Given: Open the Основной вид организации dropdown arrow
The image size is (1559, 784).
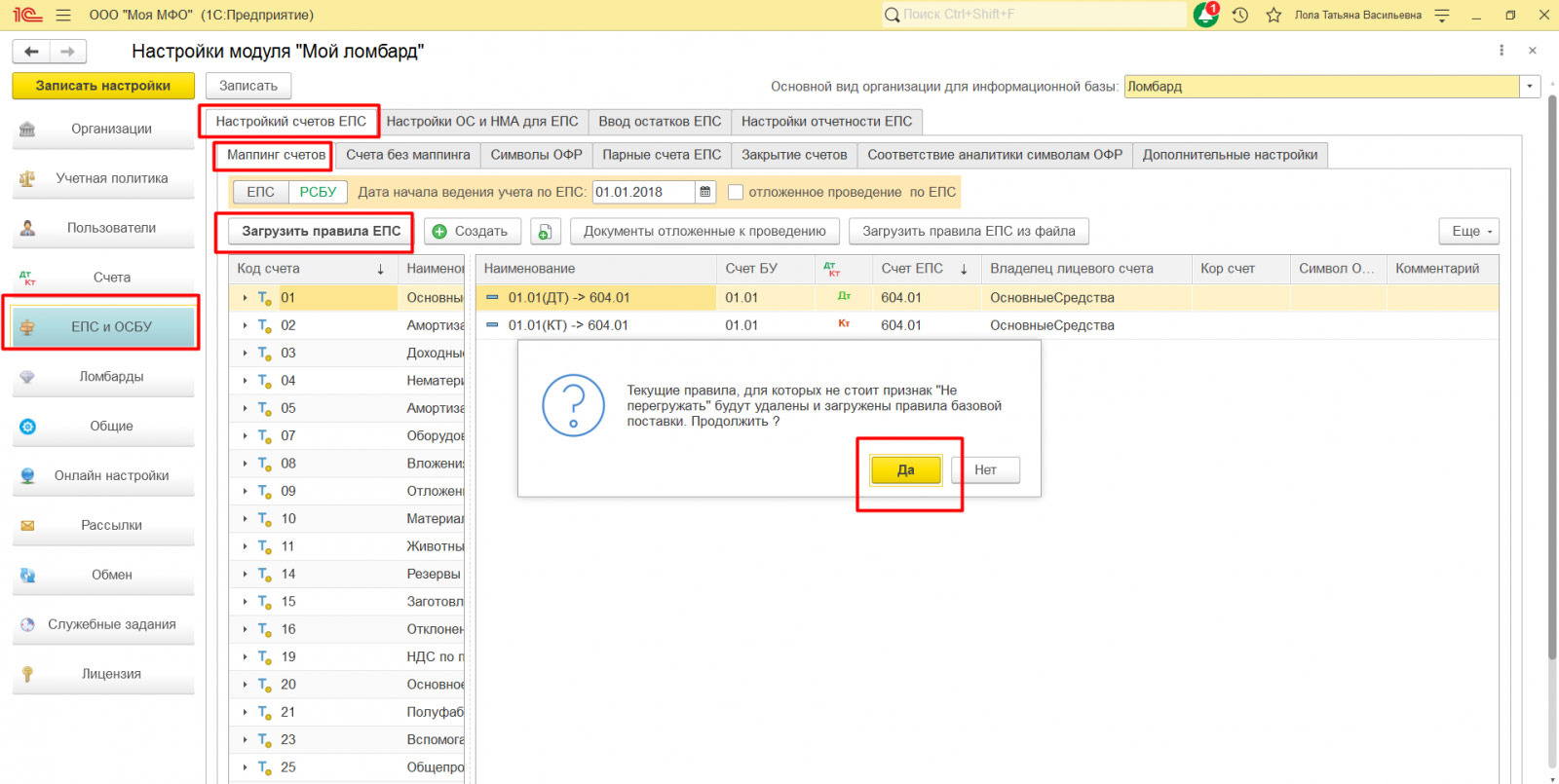Looking at the screenshot, I should [1530, 87].
